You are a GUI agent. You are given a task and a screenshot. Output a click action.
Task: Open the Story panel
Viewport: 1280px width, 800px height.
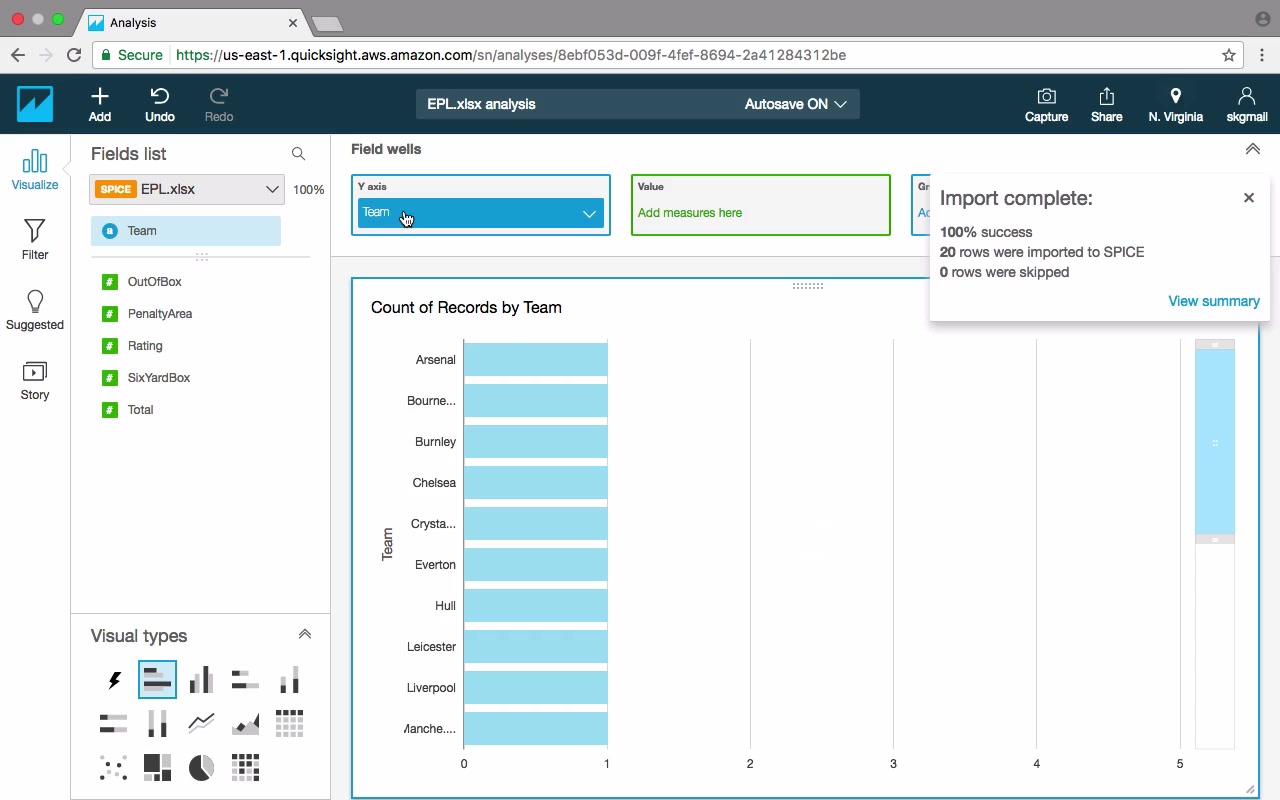pyautogui.click(x=35, y=380)
